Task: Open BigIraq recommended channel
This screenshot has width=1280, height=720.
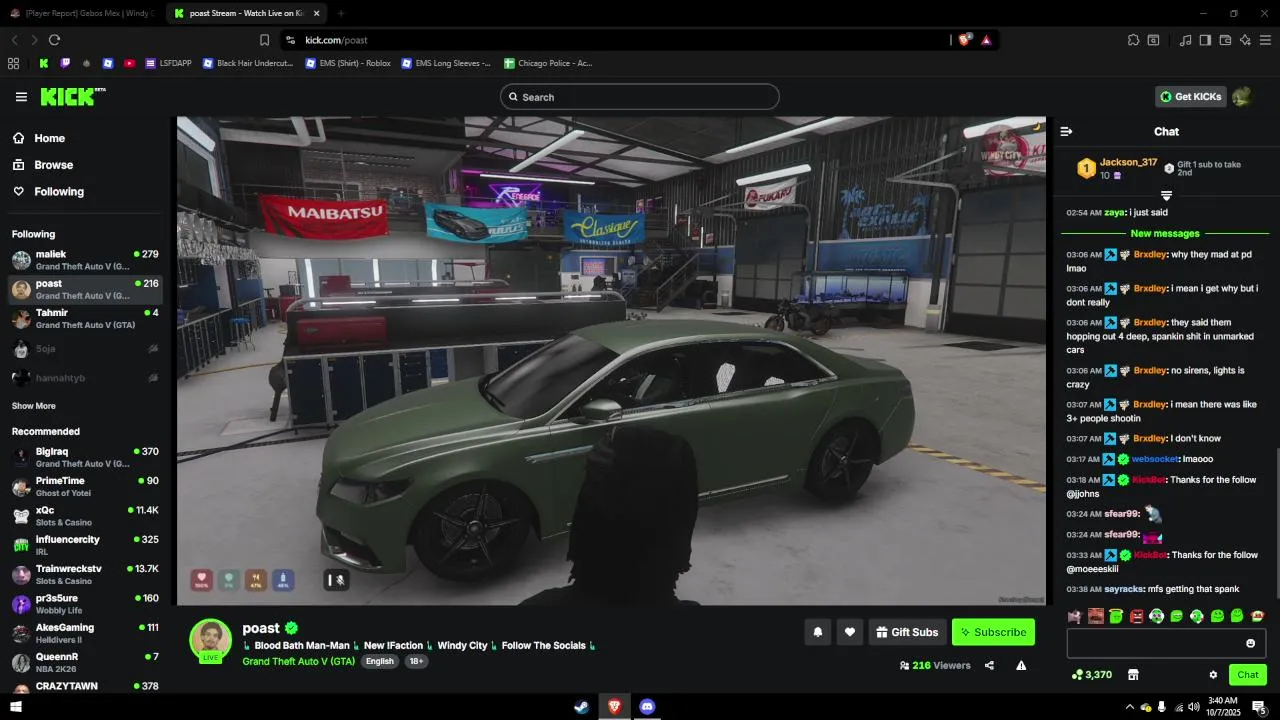Action: (85, 457)
